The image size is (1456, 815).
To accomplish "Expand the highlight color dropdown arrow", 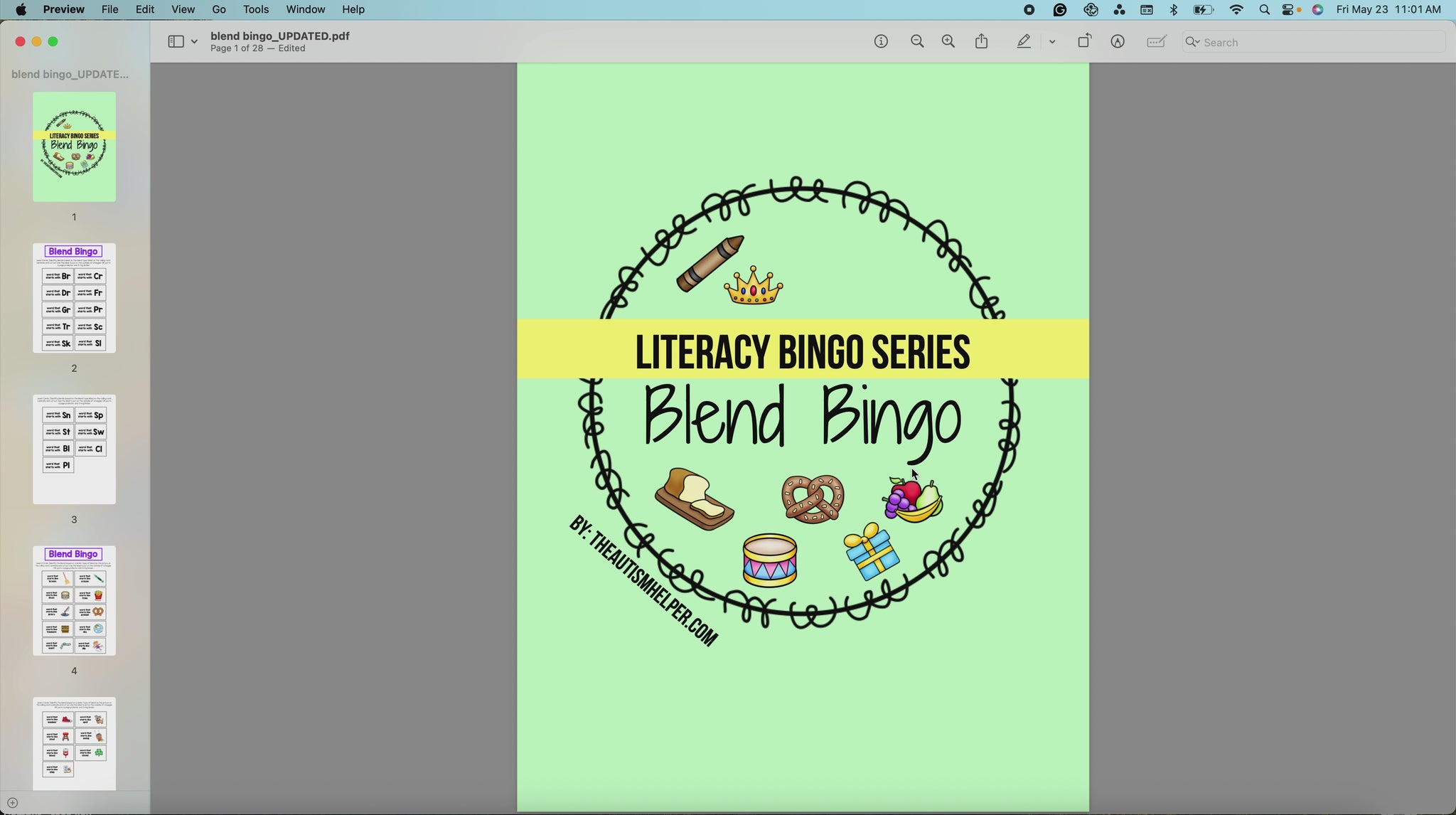I will click(1052, 42).
